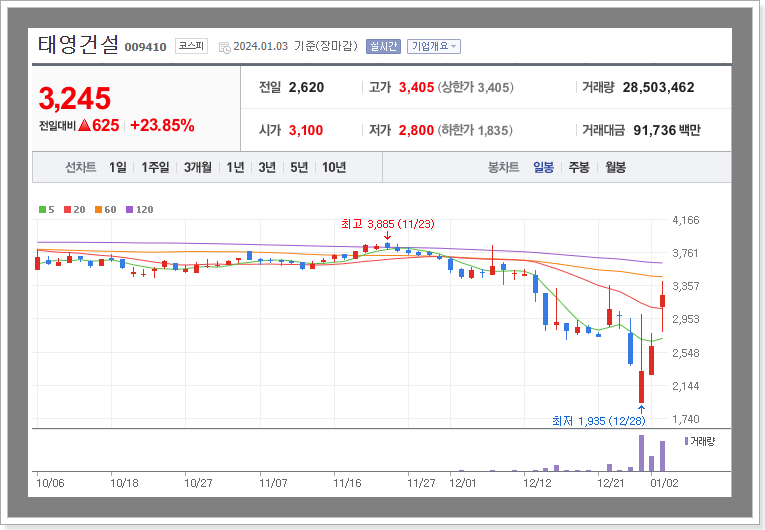Click the purple 거래량 volume legend
This screenshot has height=530, width=765.
pos(700,441)
